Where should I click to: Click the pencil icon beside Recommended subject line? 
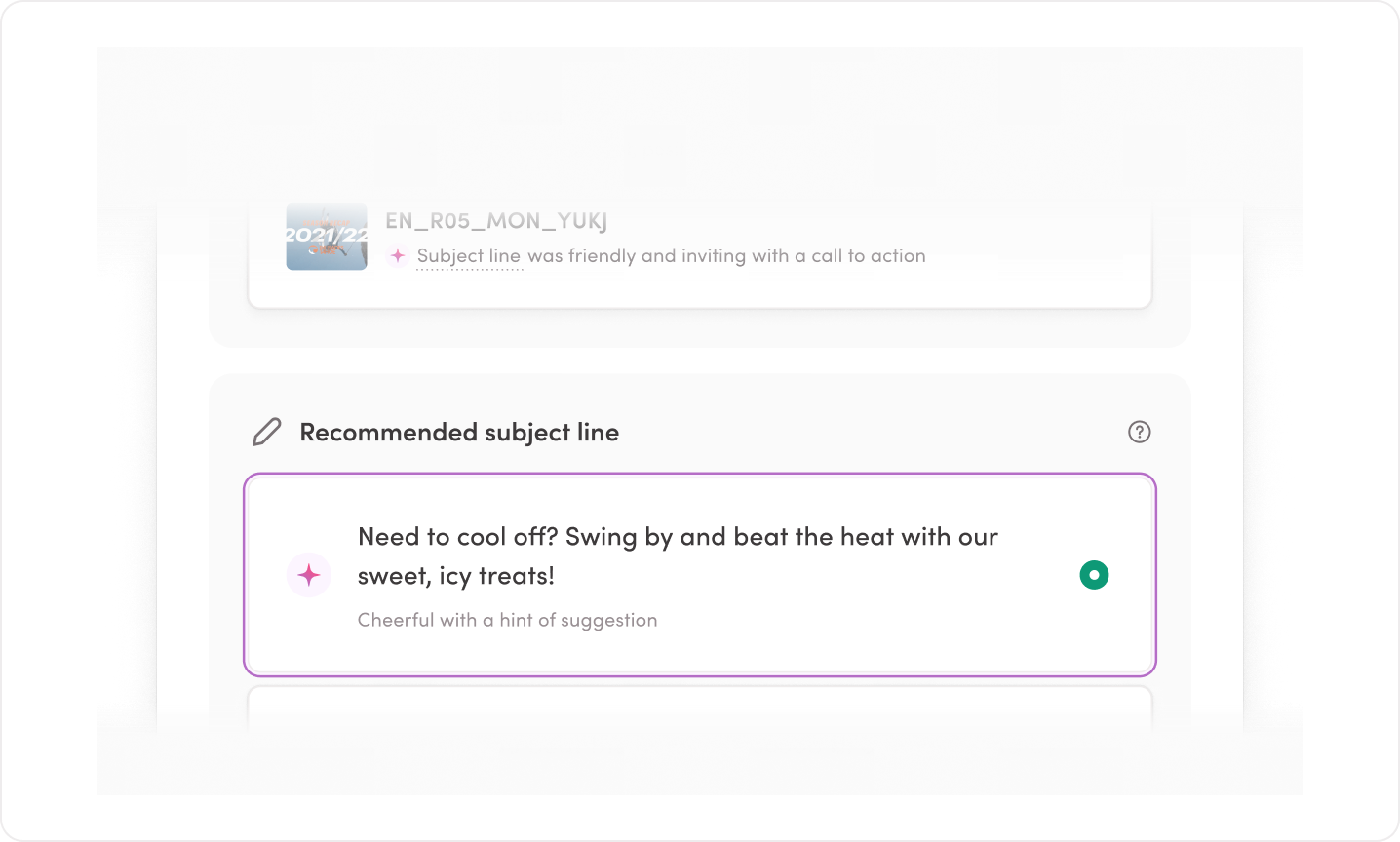point(266,432)
